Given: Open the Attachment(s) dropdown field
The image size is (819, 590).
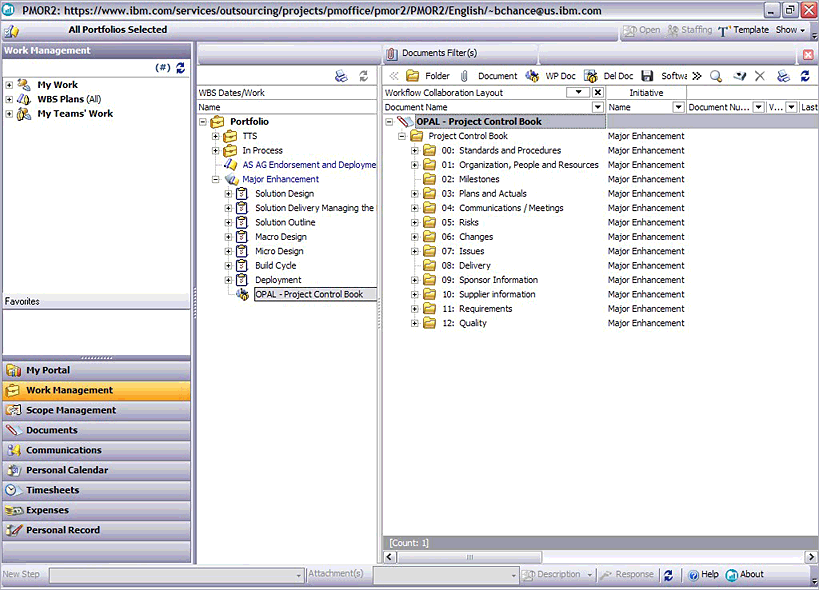Looking at the screenshot, I should pyautogui.click(x=446, y=575).
